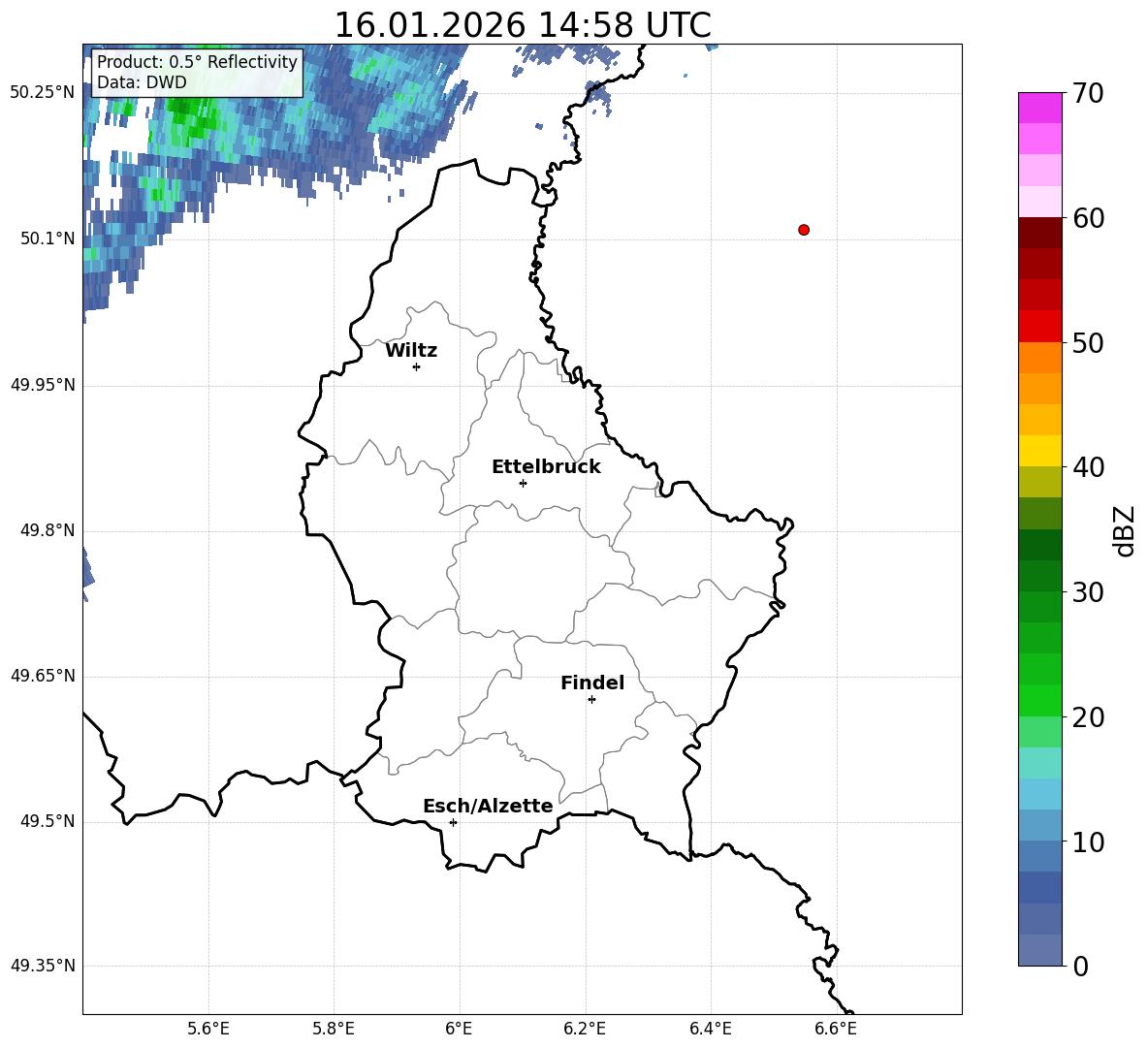Click the magenta swatch atop the colorbar
The image size is (1148, 1048).
click(1039, 108)
